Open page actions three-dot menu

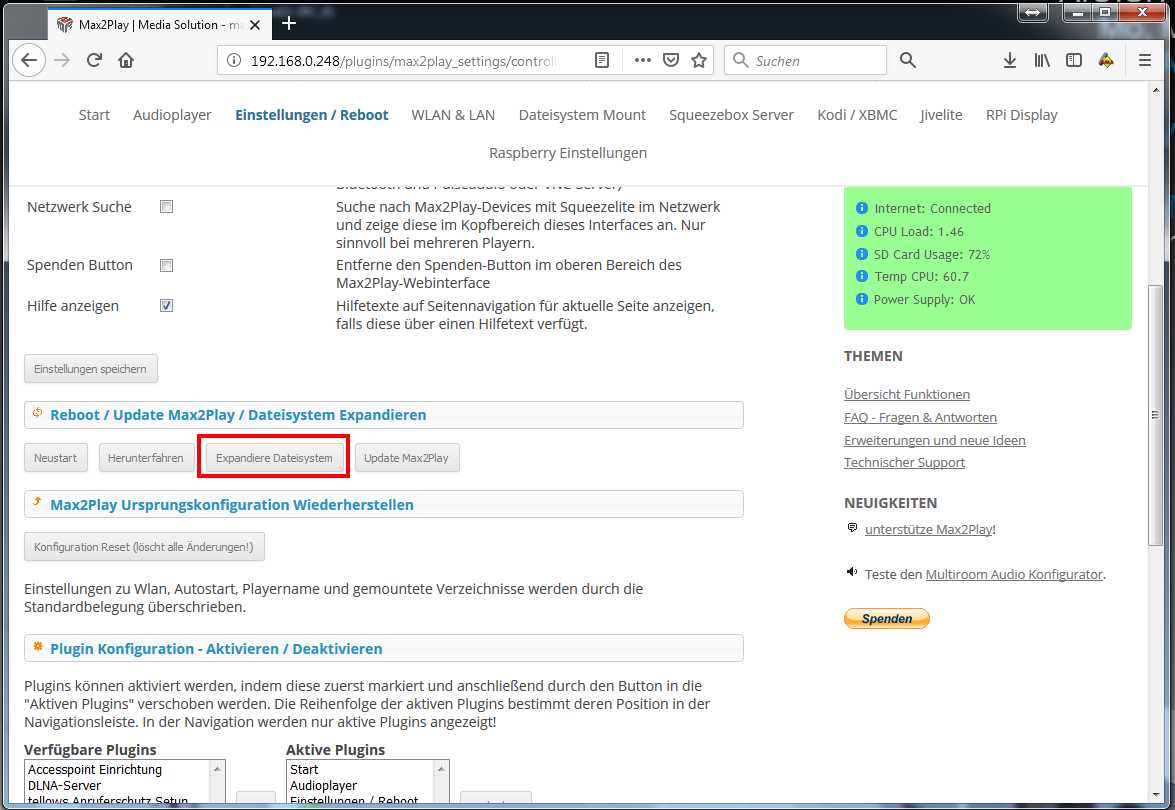tap(642, 60)
